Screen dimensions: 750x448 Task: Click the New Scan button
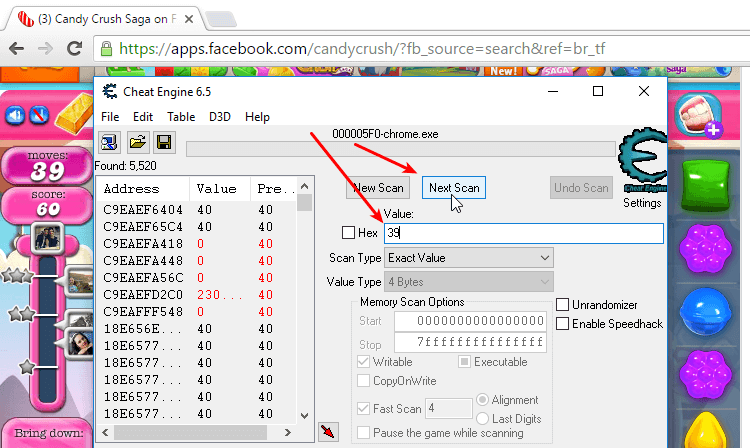(378, 188)
